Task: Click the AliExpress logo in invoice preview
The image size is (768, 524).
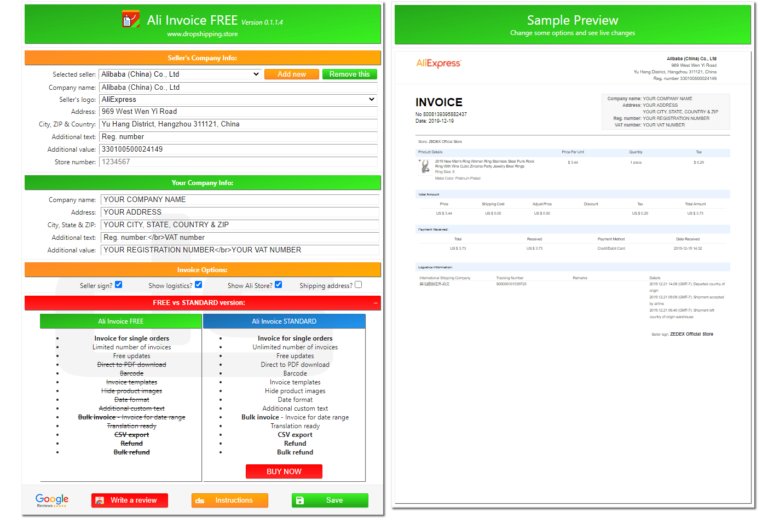Action: [438, 63]
